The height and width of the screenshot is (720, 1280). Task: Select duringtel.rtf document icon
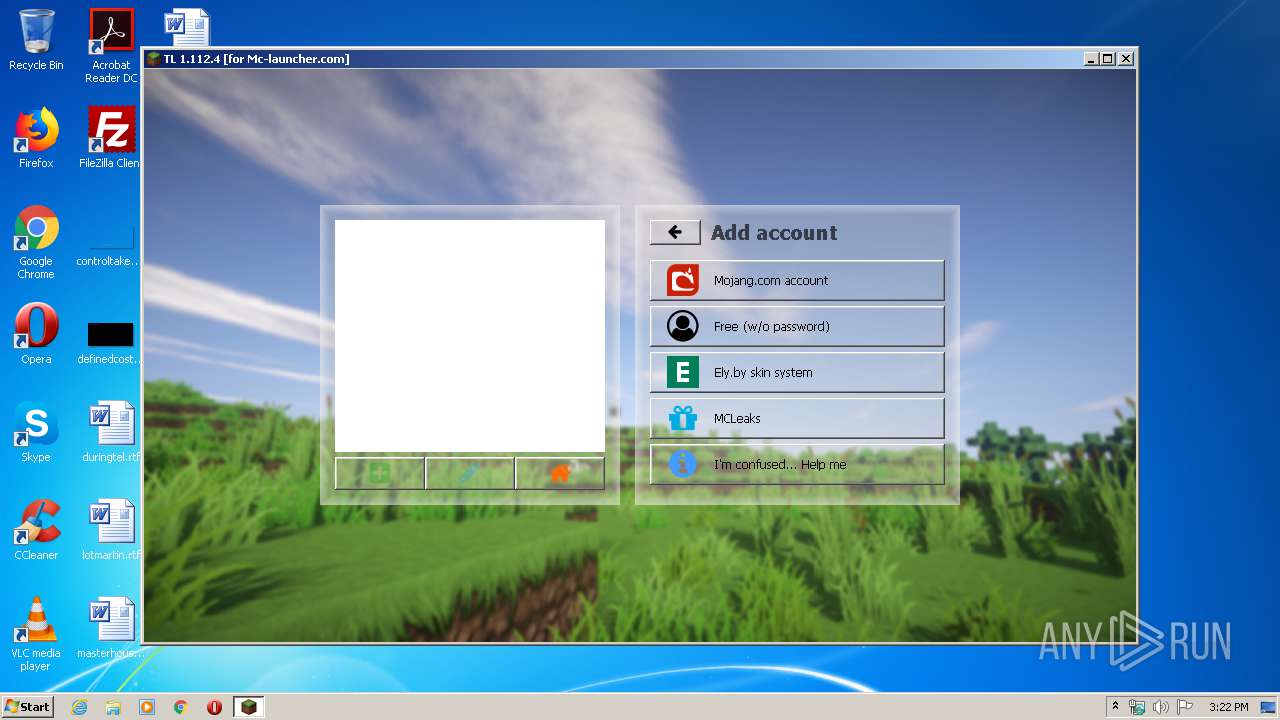click(111, 431)
